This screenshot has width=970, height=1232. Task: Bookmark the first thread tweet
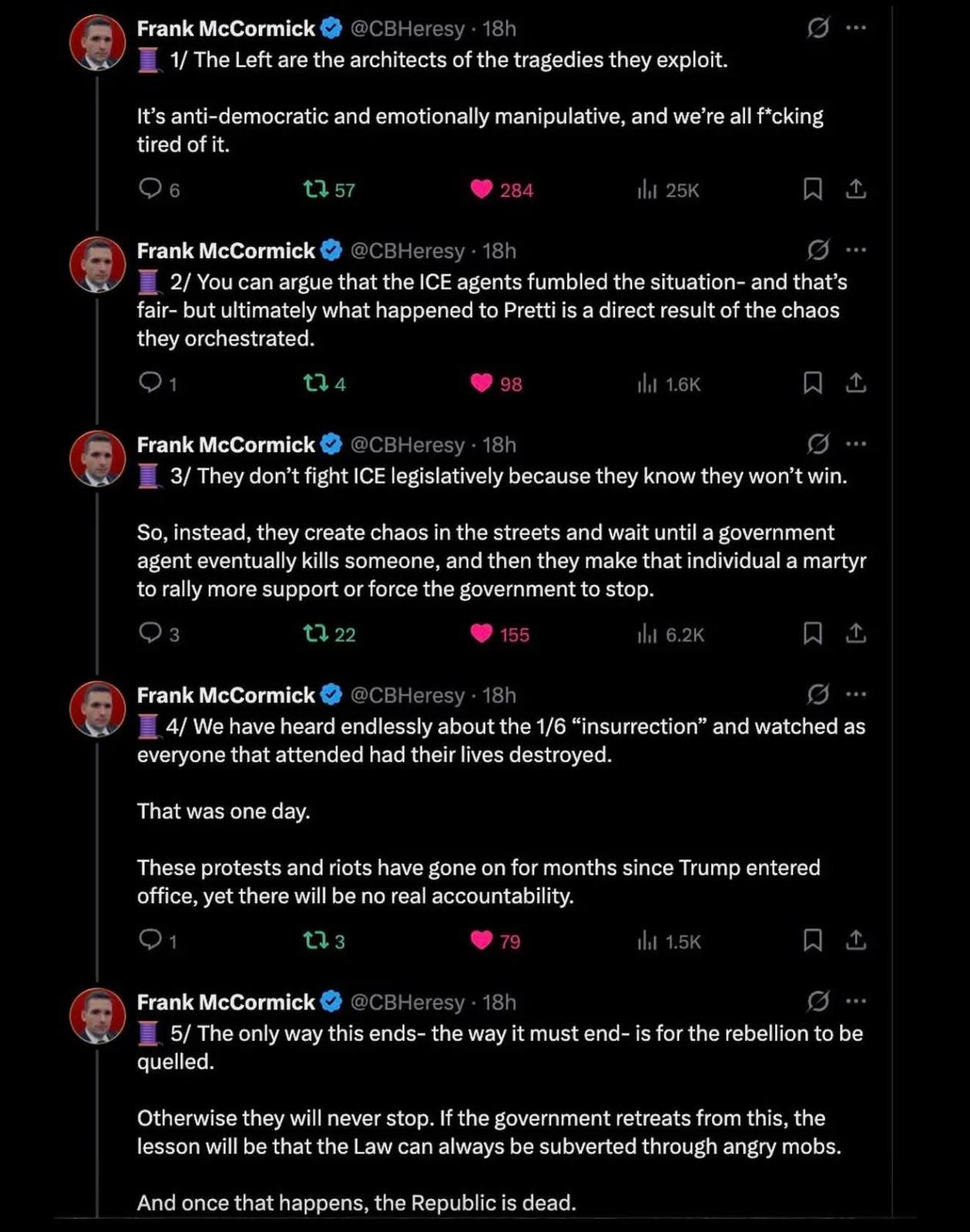tap(812, 189)
